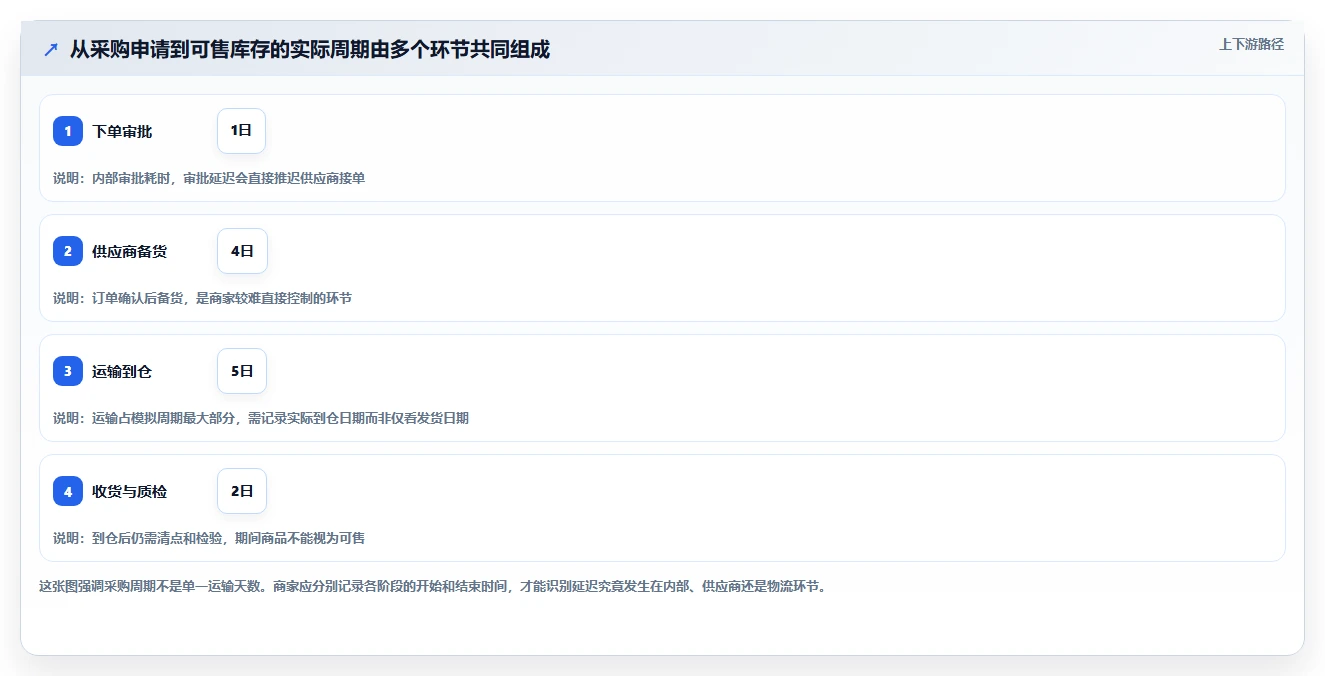This screenshot has height=676, width=1325.
Task: Click the 上下游路径 label
Action: (1251, 44)
